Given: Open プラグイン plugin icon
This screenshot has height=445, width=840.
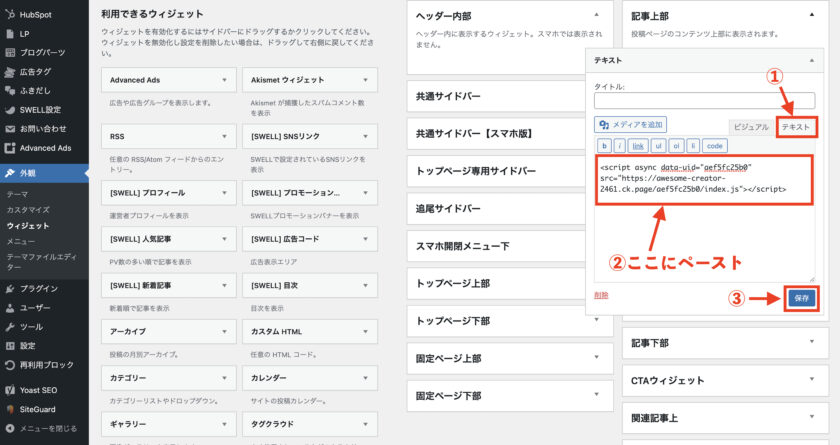Looking at the screenshot, I should click(x=10, y=289).
